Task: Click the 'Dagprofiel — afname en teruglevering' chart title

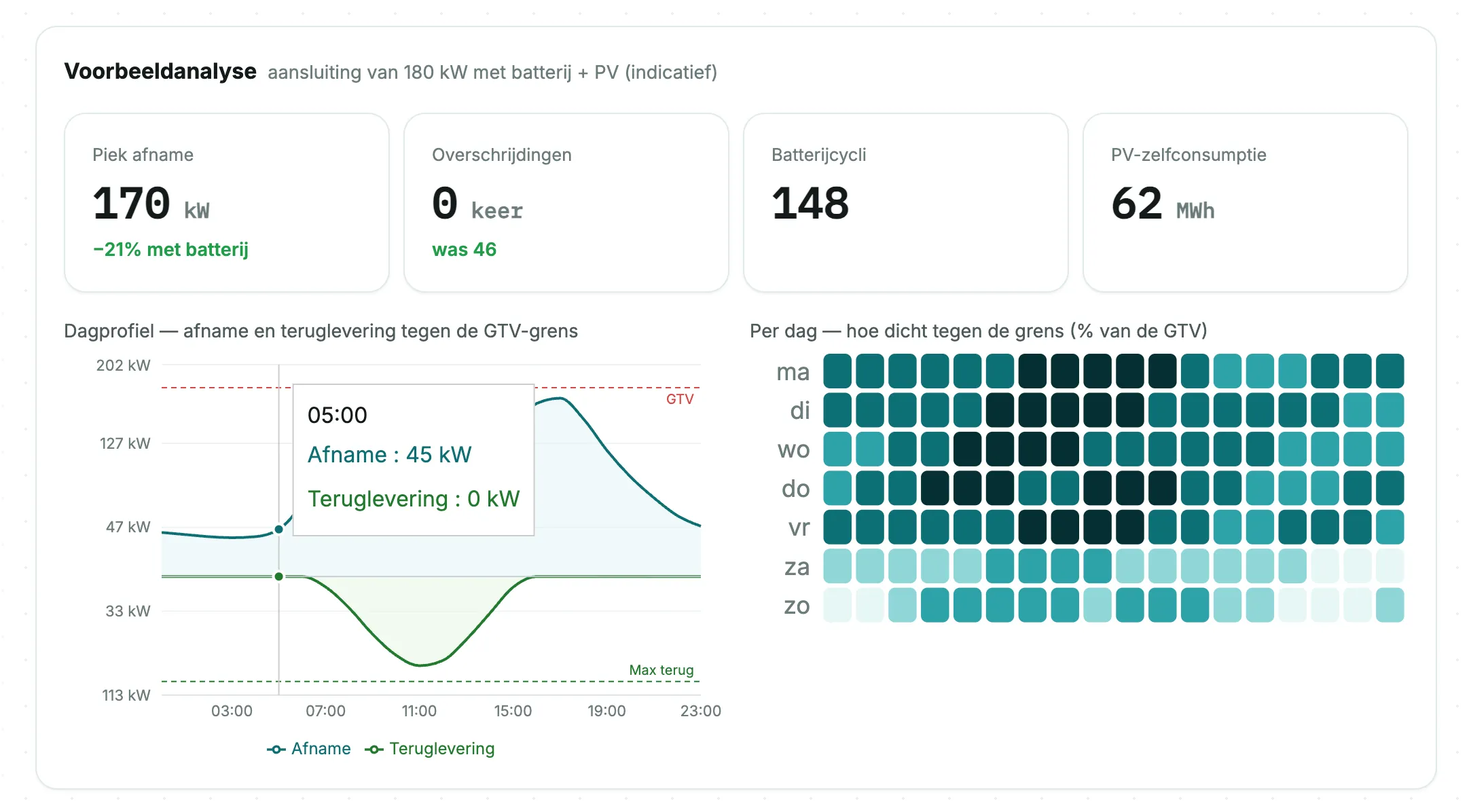Action: coord(321,331)
